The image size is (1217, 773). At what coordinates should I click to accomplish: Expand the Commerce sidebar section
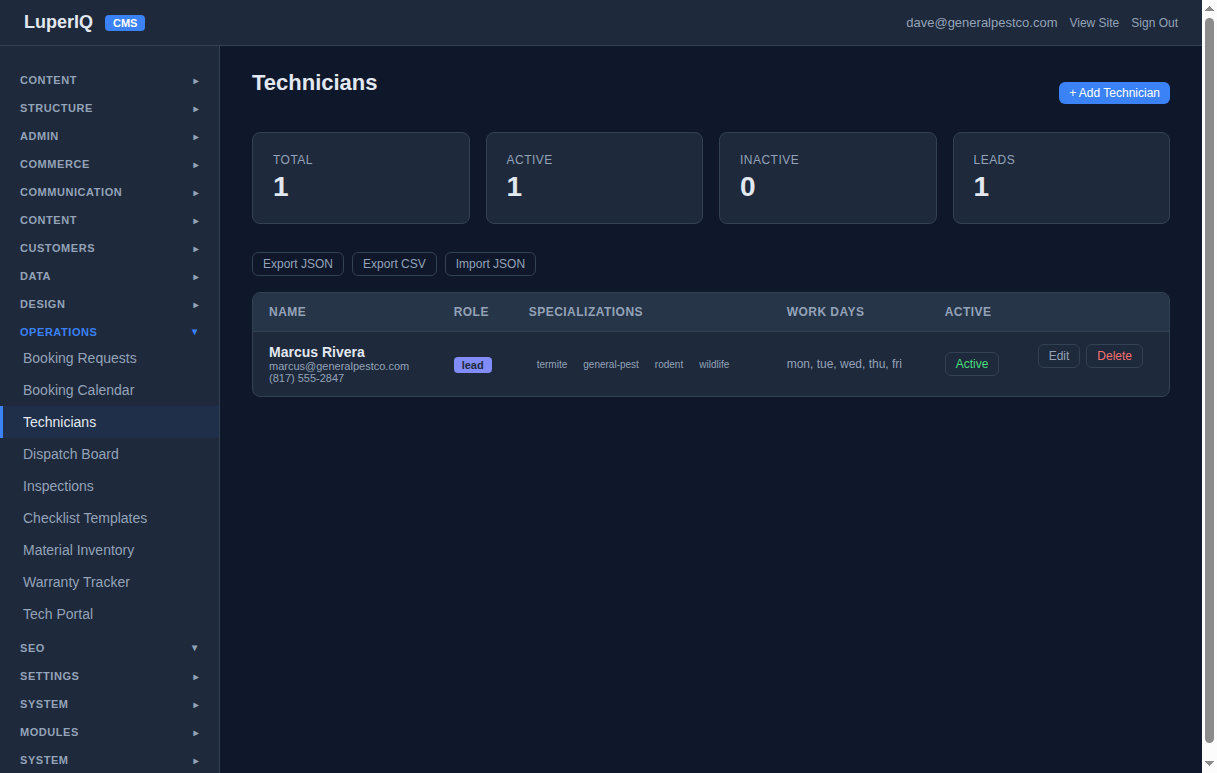click(109, 164)
